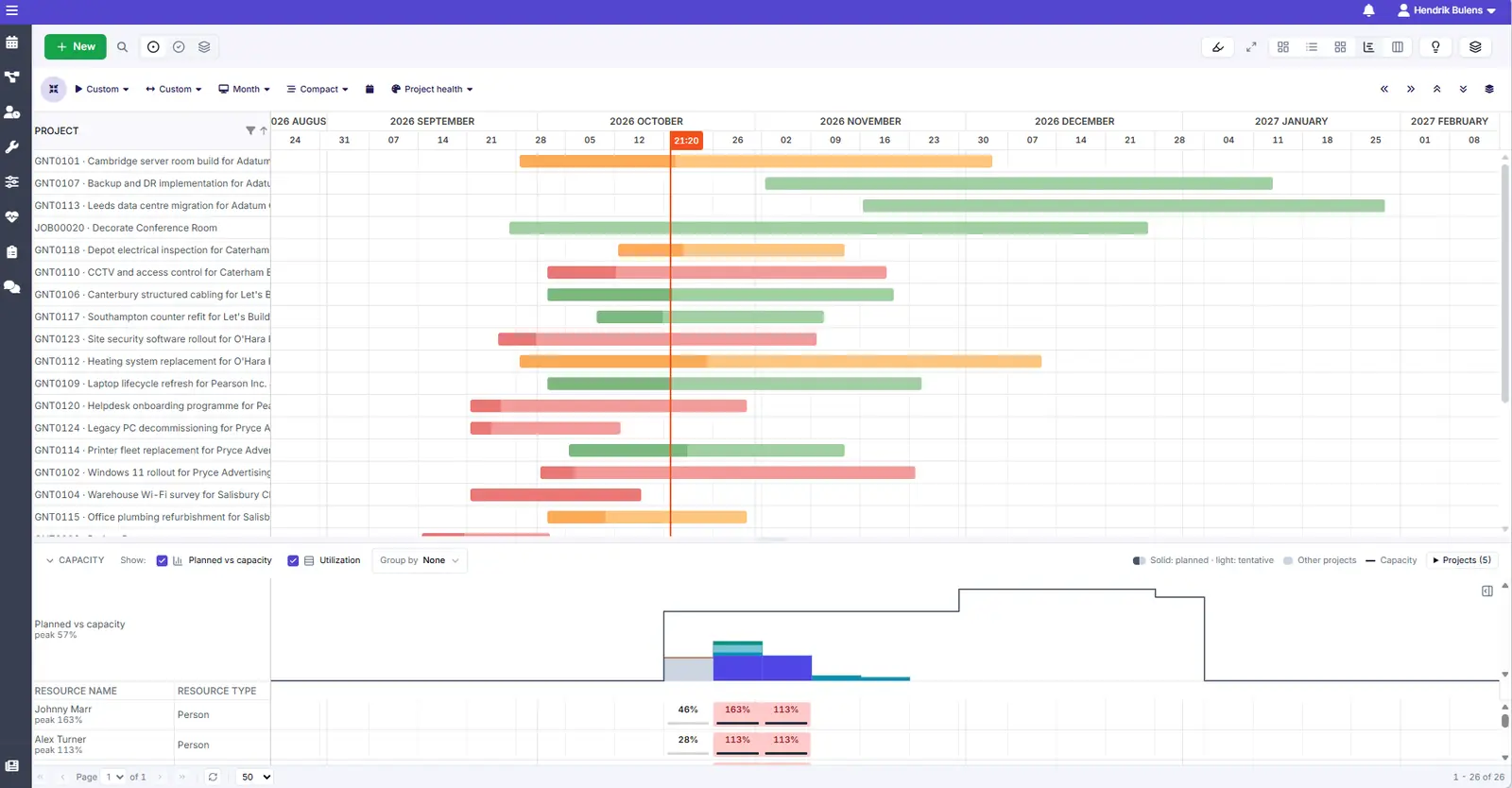1512x788 pixels.
Task: Collapse the CAPACITY section
Action: point(50,560)
